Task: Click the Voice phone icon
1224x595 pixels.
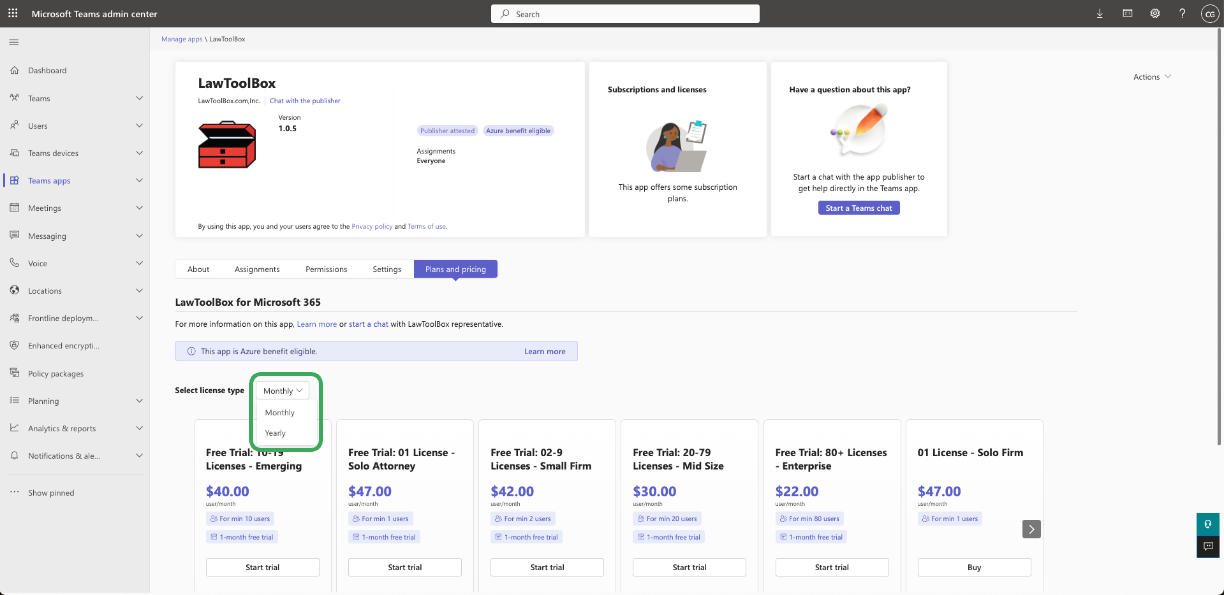Action: pos(14,263)
